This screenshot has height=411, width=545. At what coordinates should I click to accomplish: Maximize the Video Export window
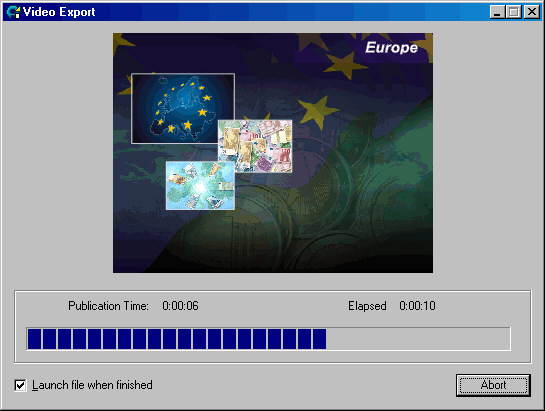pos(514,12)
